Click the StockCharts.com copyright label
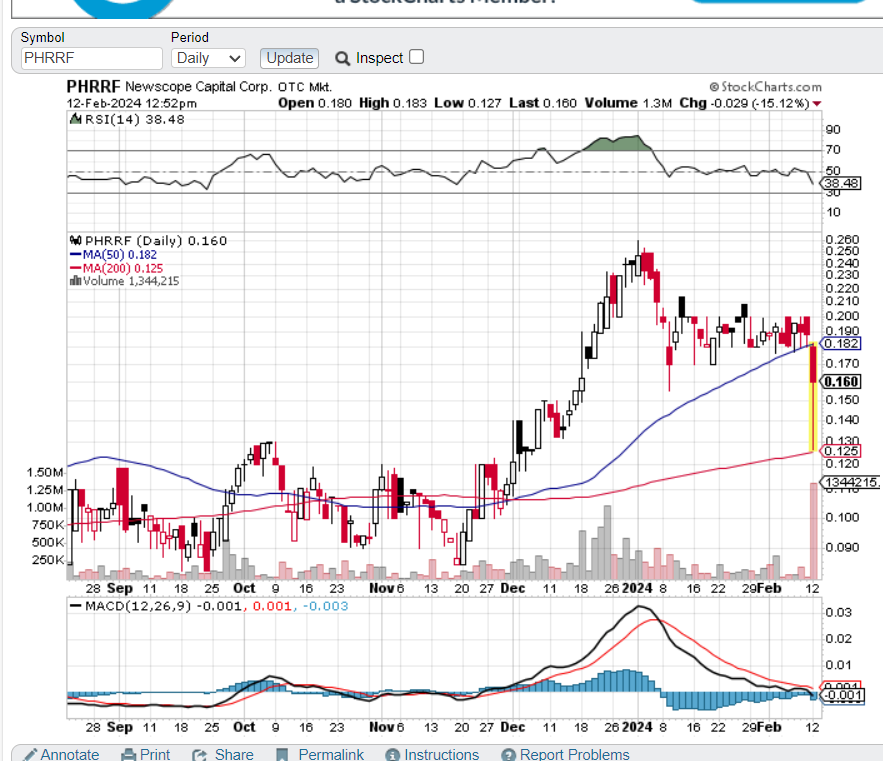 coord(766,87)
